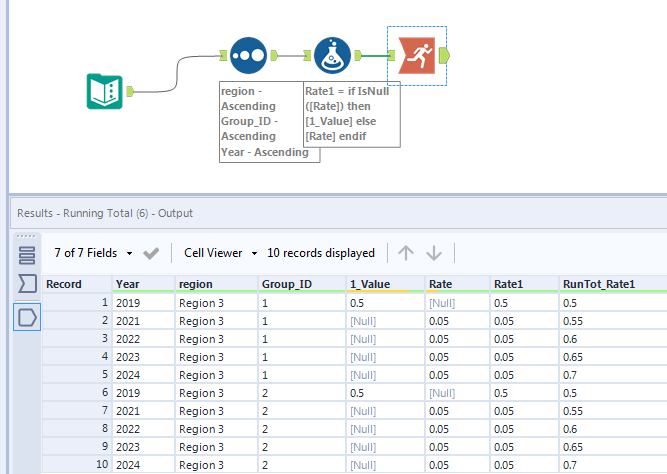Click the Running Total output anchor
This screenshot has height=474, width=667.
point(444,55)
